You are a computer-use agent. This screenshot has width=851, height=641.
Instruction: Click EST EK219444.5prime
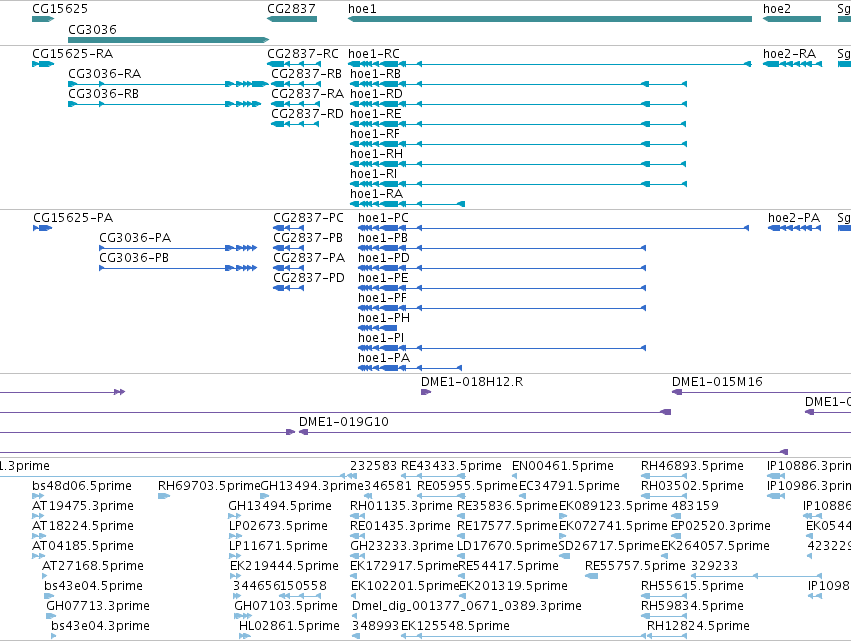[284, 566]
